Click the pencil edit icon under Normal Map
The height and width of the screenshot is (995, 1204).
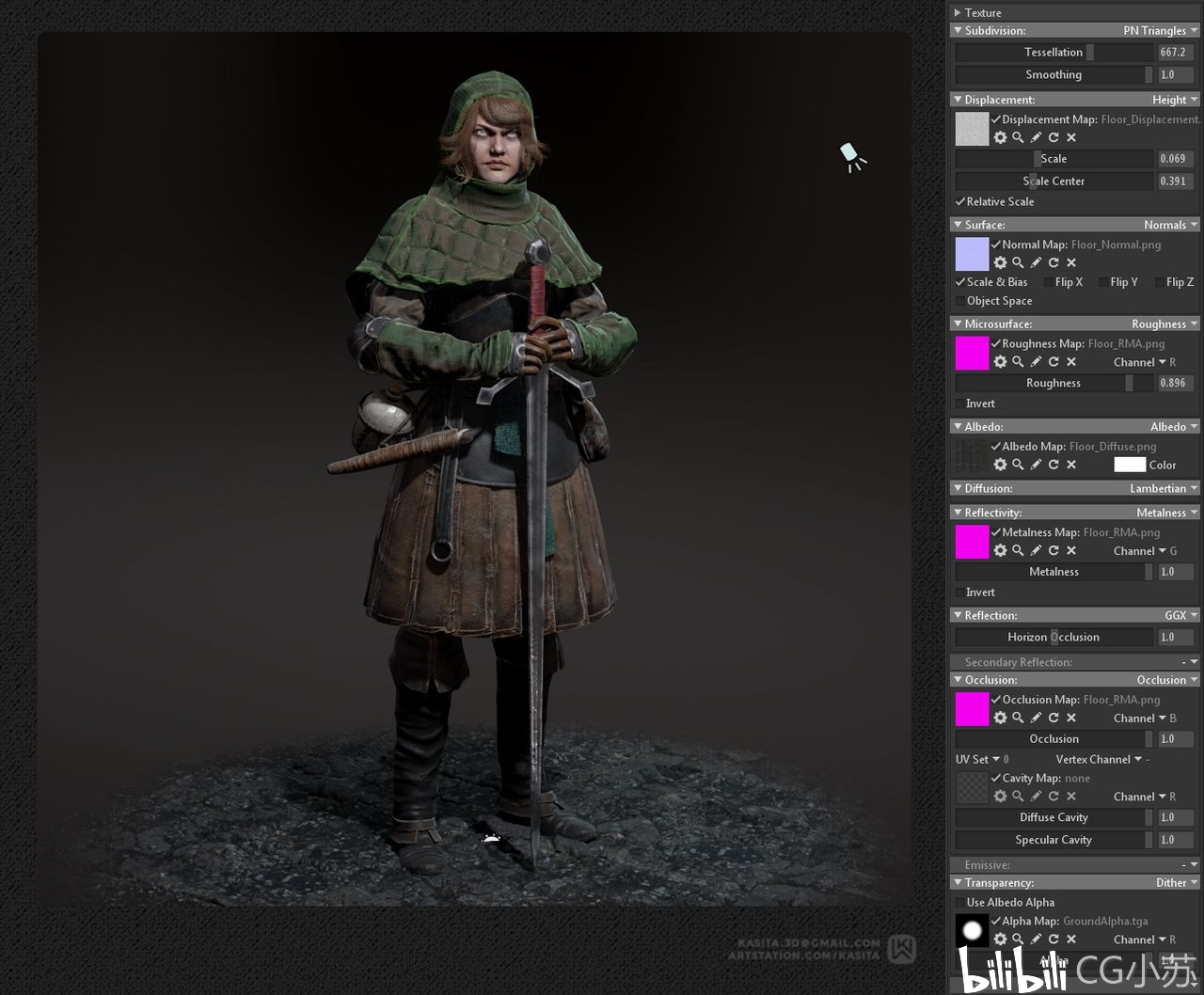(x=1036, y=262)
